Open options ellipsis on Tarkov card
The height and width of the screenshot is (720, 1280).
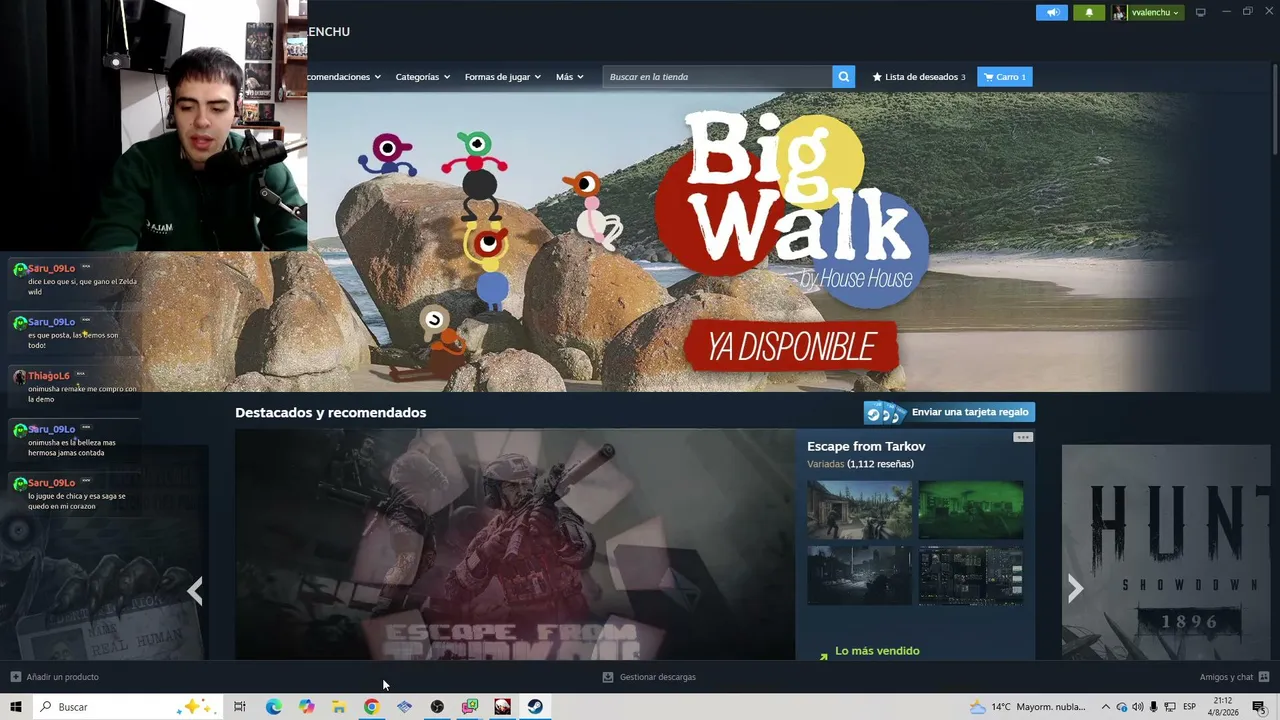[x=1022, y=437]
